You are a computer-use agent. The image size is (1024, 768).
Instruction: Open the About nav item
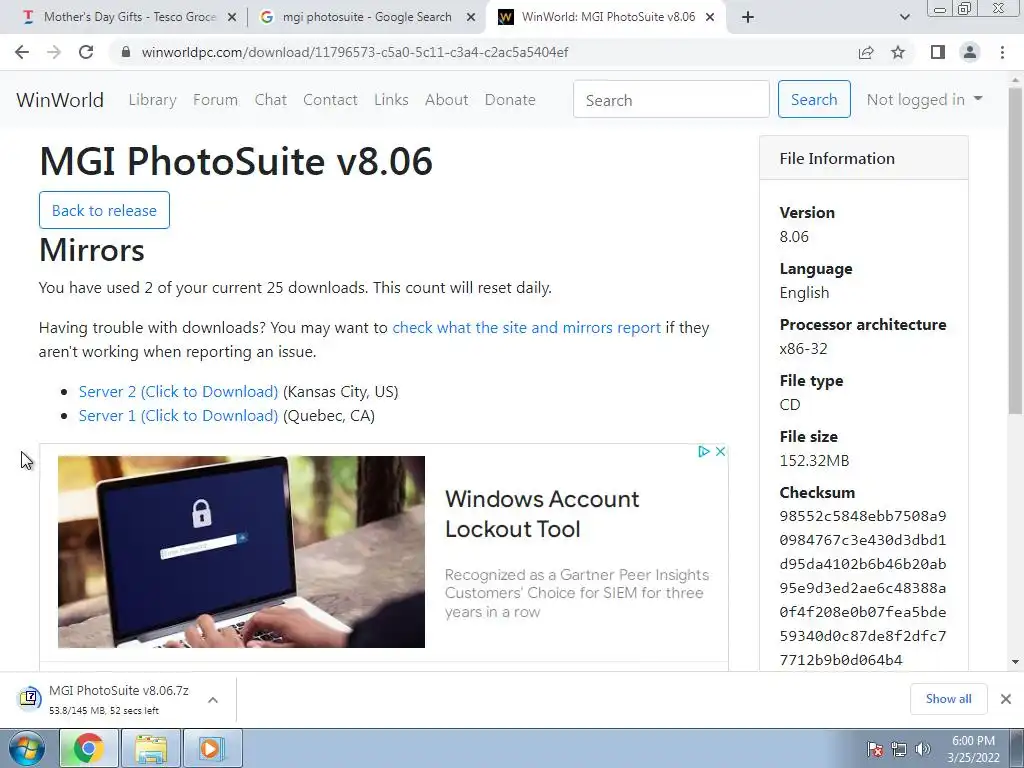[447, 100]
